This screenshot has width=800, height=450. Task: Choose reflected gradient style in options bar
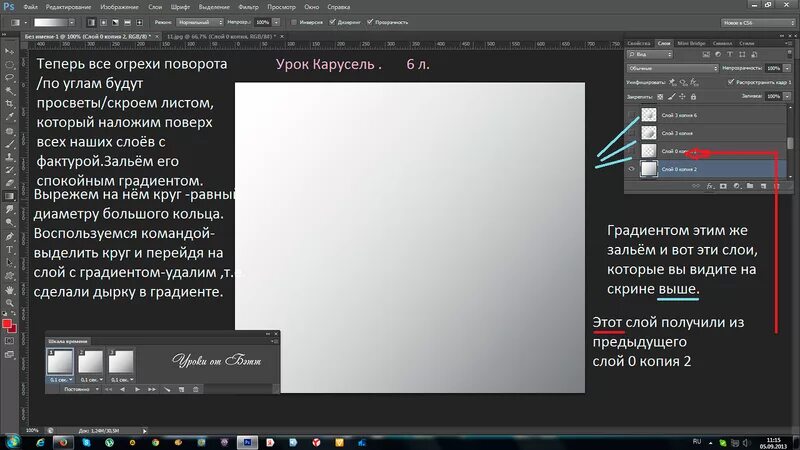[127, 22]
